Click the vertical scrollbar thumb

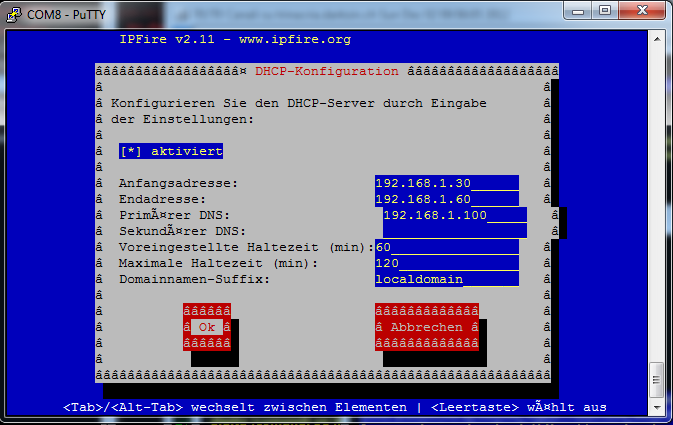657,380
